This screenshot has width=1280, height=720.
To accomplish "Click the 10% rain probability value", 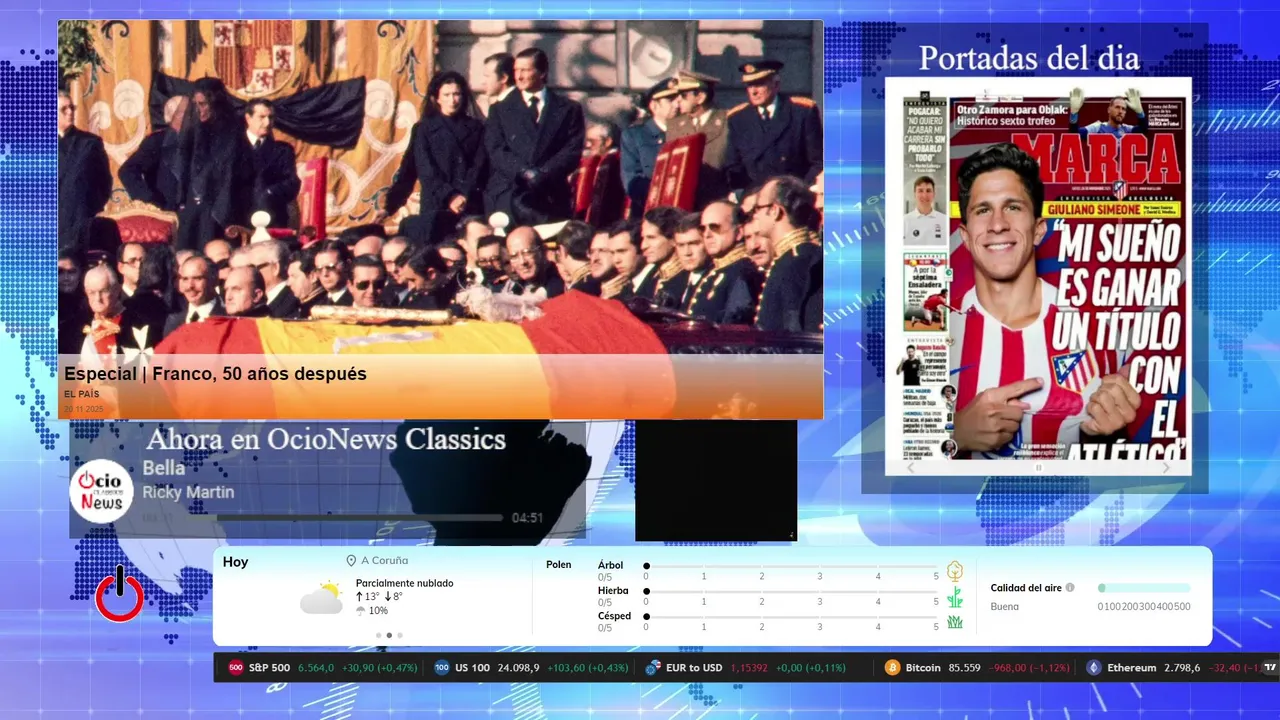I will 378,611.
